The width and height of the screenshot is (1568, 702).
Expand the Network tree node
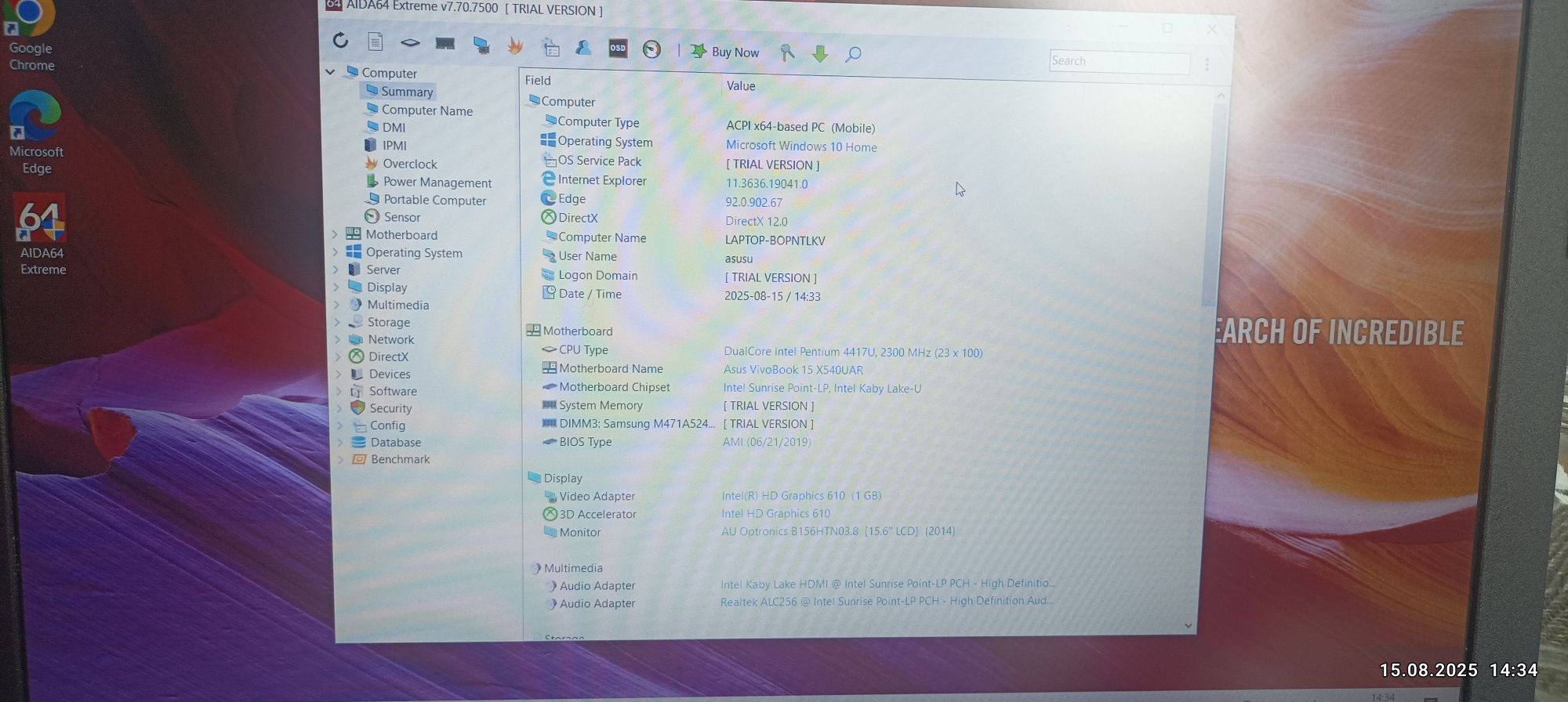pos(338,339)
